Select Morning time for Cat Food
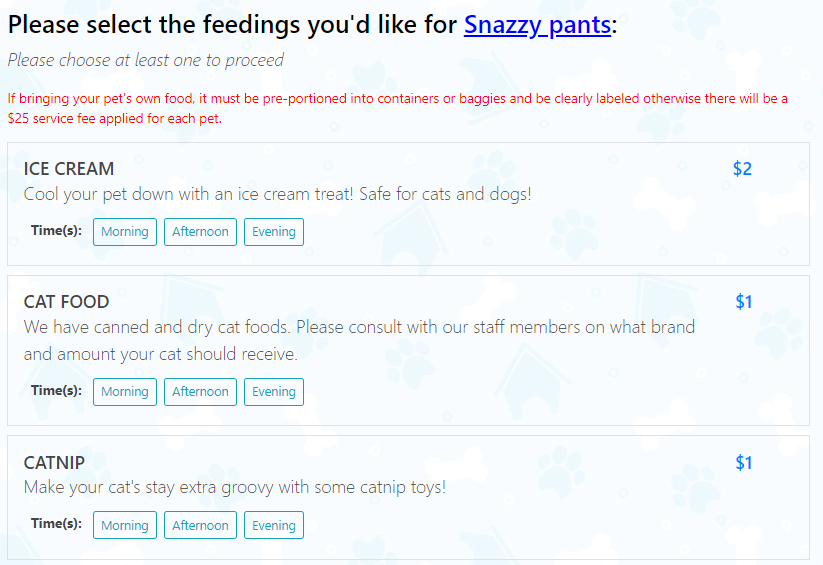This screenshot has width=823, height=565. (x=125, y=392)
